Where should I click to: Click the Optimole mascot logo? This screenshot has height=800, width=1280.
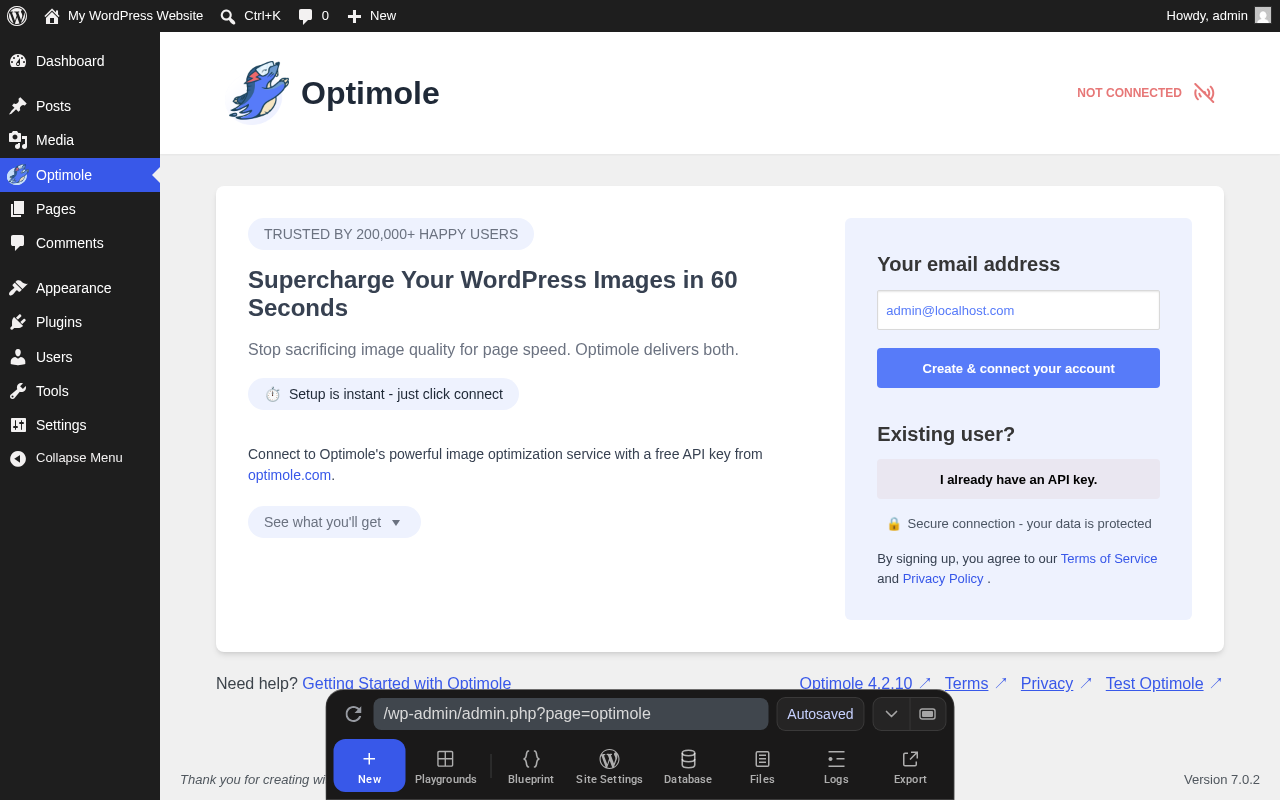[x=258, y=92]
